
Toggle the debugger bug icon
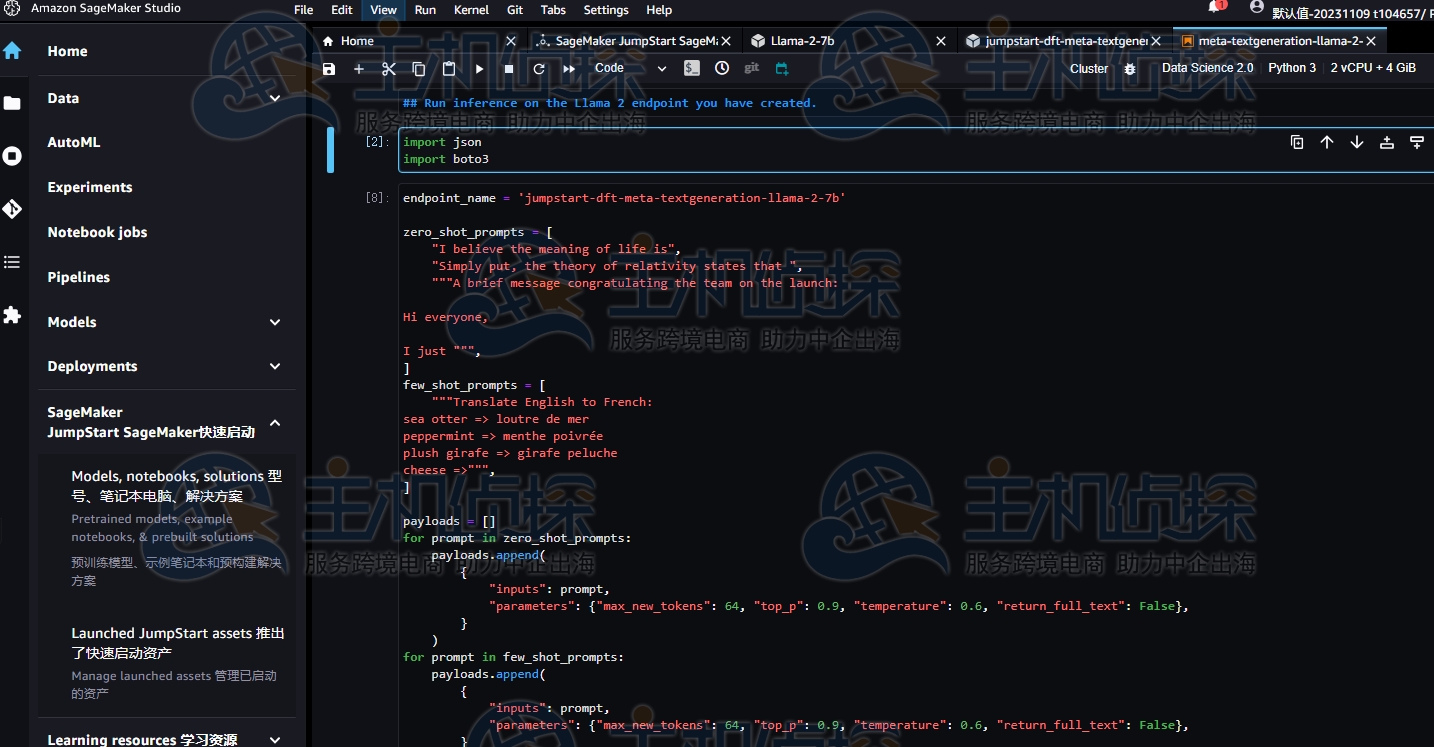(x=1130, y=69)
